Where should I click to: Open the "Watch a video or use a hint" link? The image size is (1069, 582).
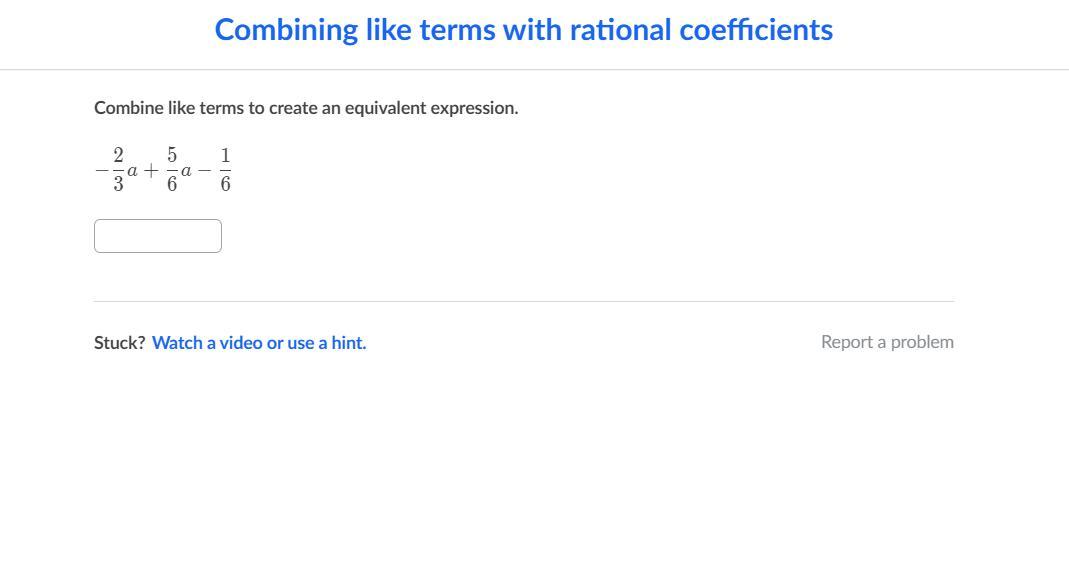tap(259, 342)
